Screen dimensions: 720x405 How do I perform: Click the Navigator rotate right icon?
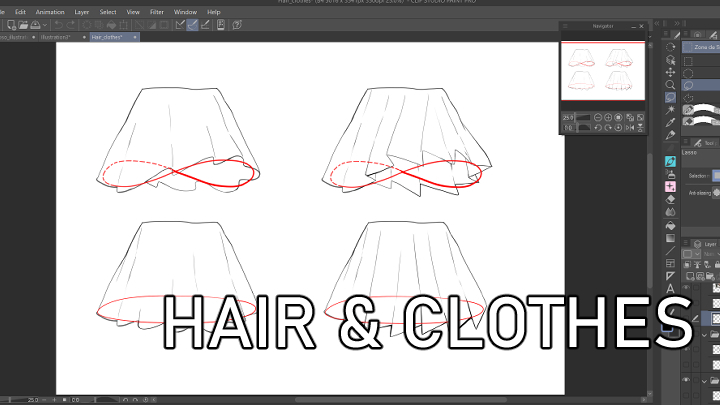click(608, 128)
